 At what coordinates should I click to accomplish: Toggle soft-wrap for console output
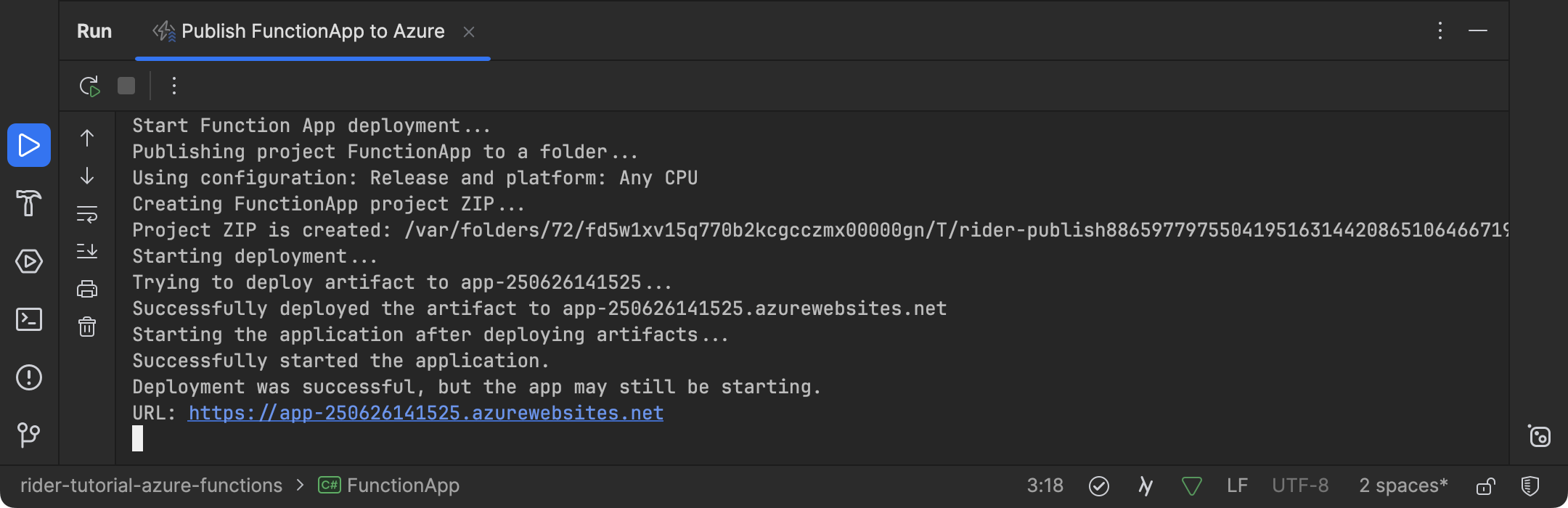pyautogui.click(x=87, y=214)
